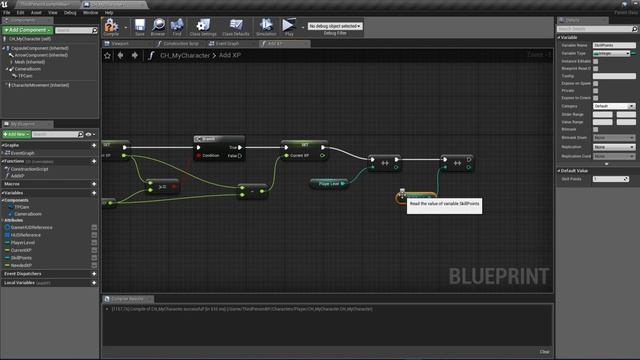Open the Variable Type dropdown
Image resolution: width=640 pixels, height=360 pixels.
[611, 53]
